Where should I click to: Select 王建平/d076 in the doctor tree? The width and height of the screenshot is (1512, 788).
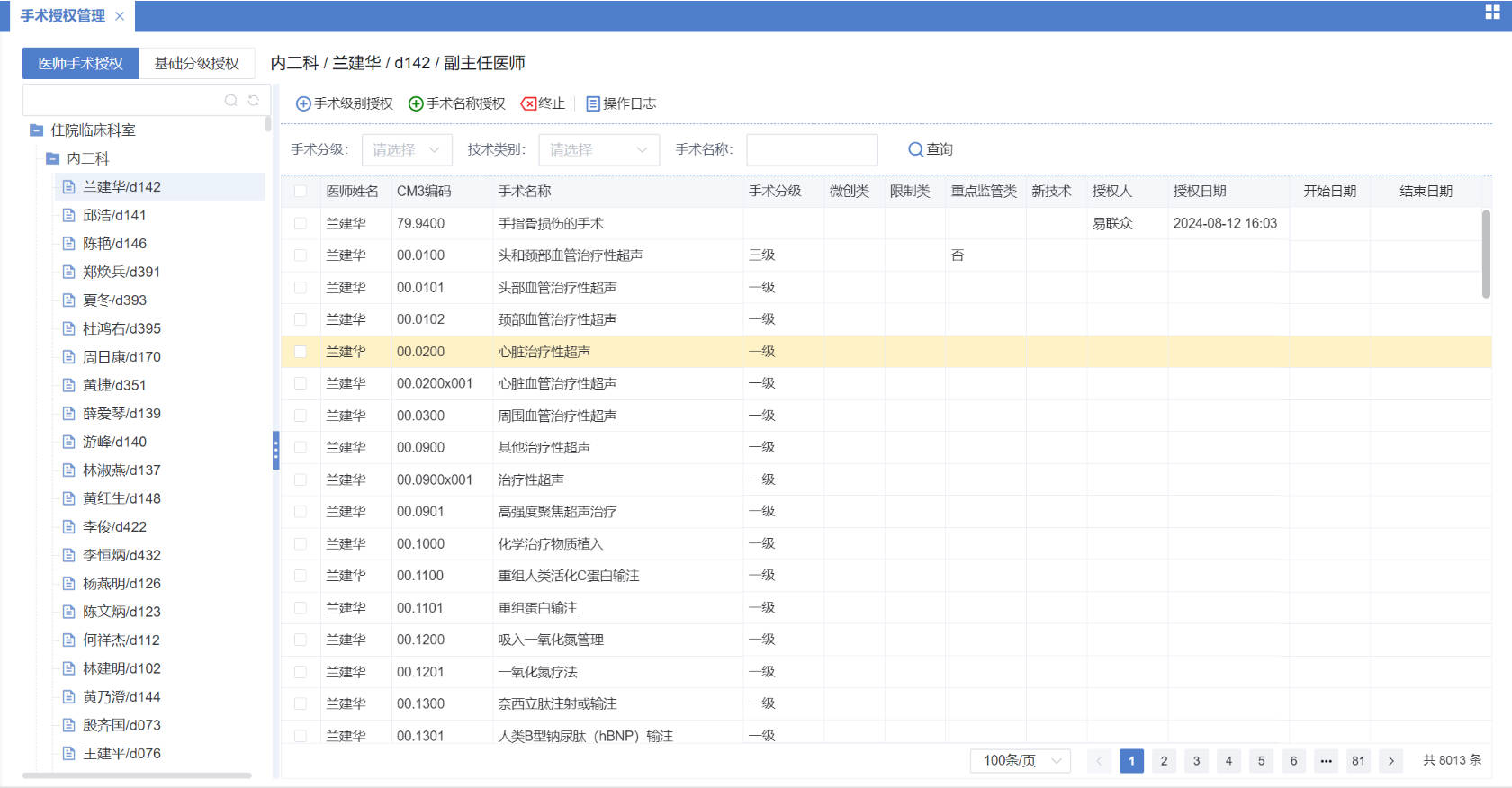121,754
